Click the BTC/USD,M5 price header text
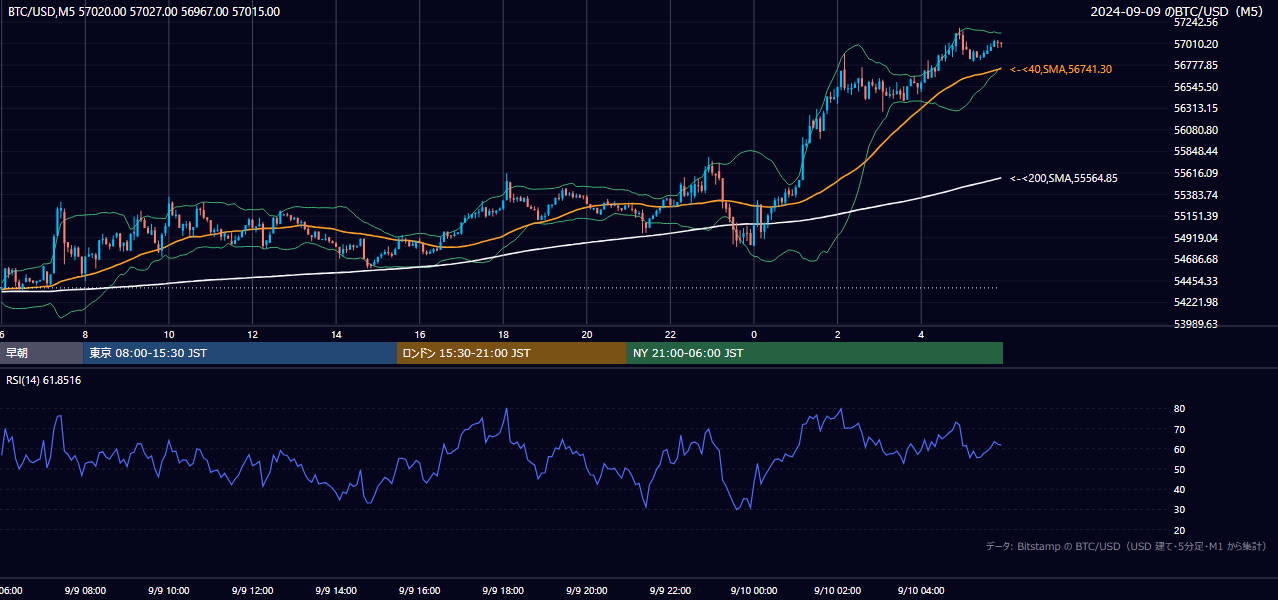The width and height of the screenshot is (1278, 600). point(144,12)
